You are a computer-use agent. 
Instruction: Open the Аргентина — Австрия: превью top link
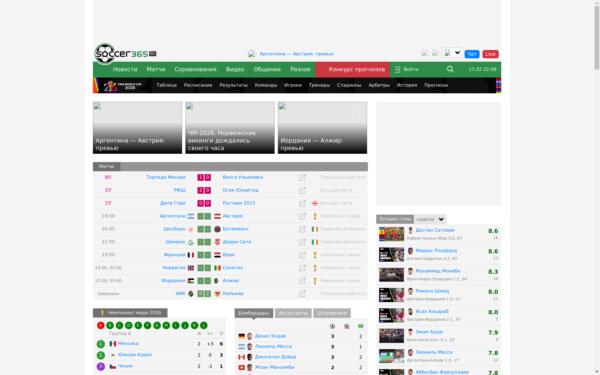coord(297,54)
